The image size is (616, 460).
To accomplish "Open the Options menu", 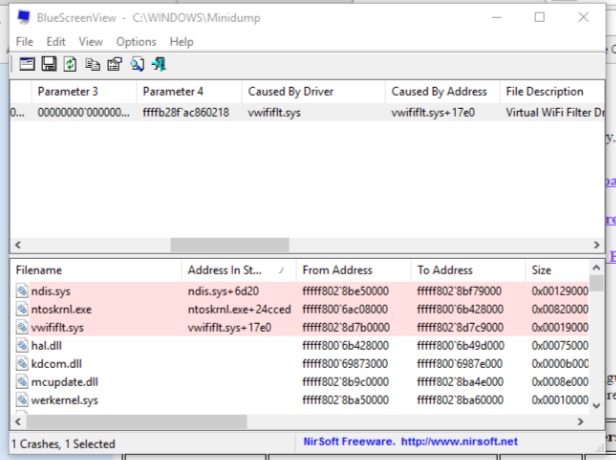I will (x=136, y=42).
